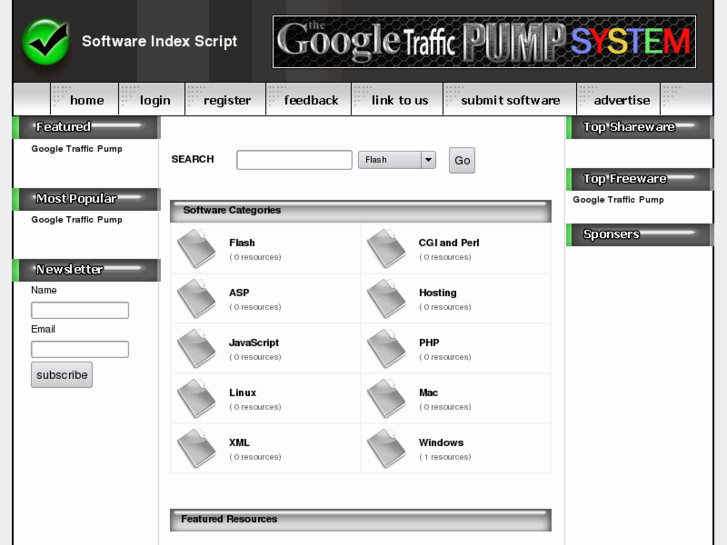Image resolution: width=727 pixels, height=545 pixels.
Task: Open the PHP category folder icon
Action: click(387, 348)
